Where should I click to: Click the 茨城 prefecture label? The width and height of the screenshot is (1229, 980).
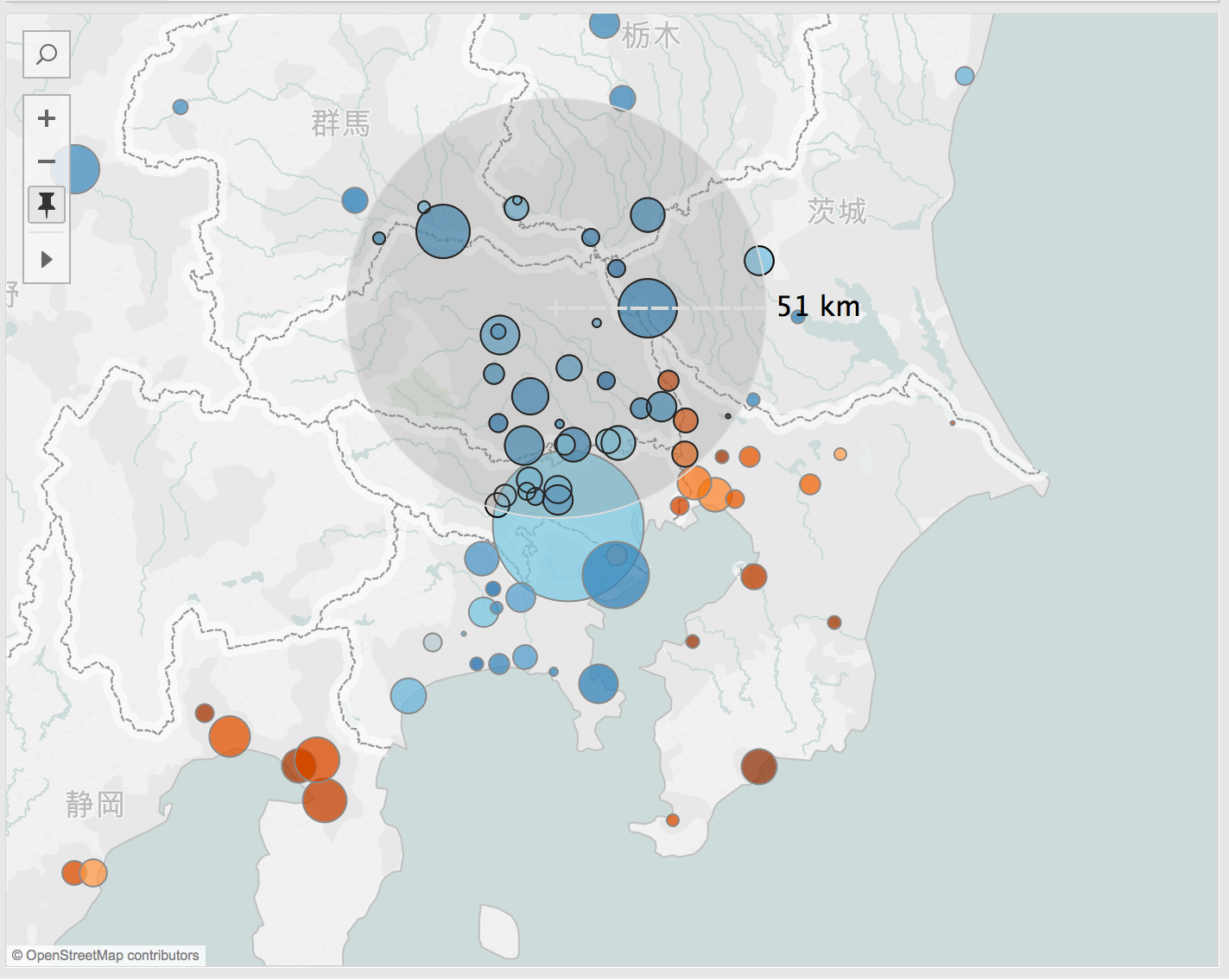click(836, 211)
